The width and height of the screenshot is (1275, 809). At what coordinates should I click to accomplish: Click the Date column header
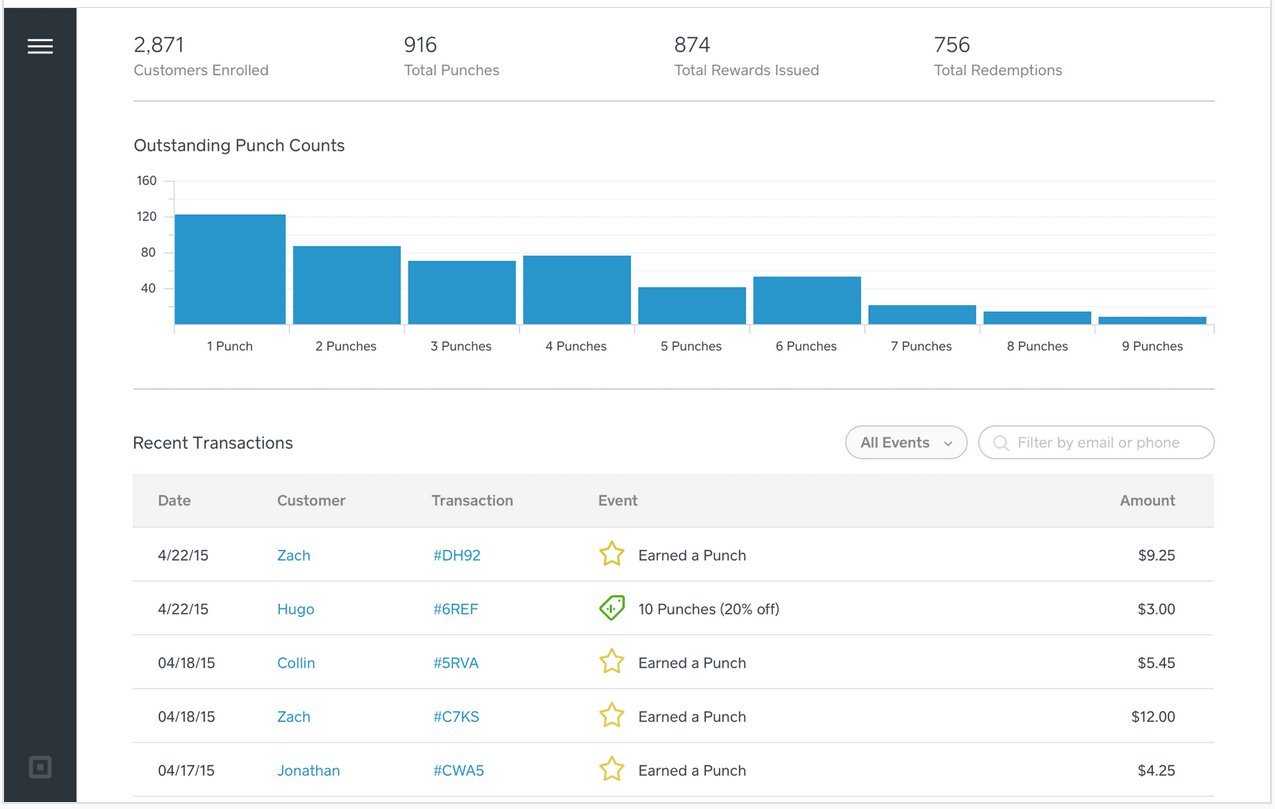174,501
